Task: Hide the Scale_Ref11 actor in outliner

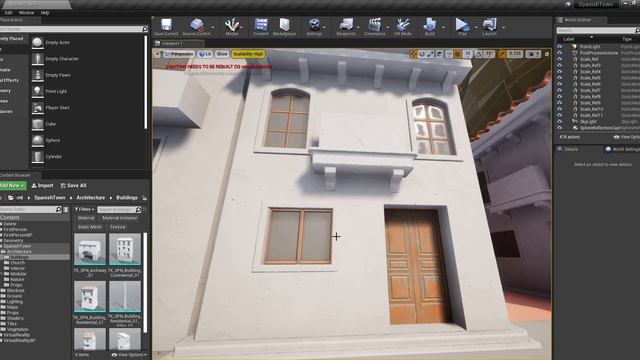Action: 560,115
